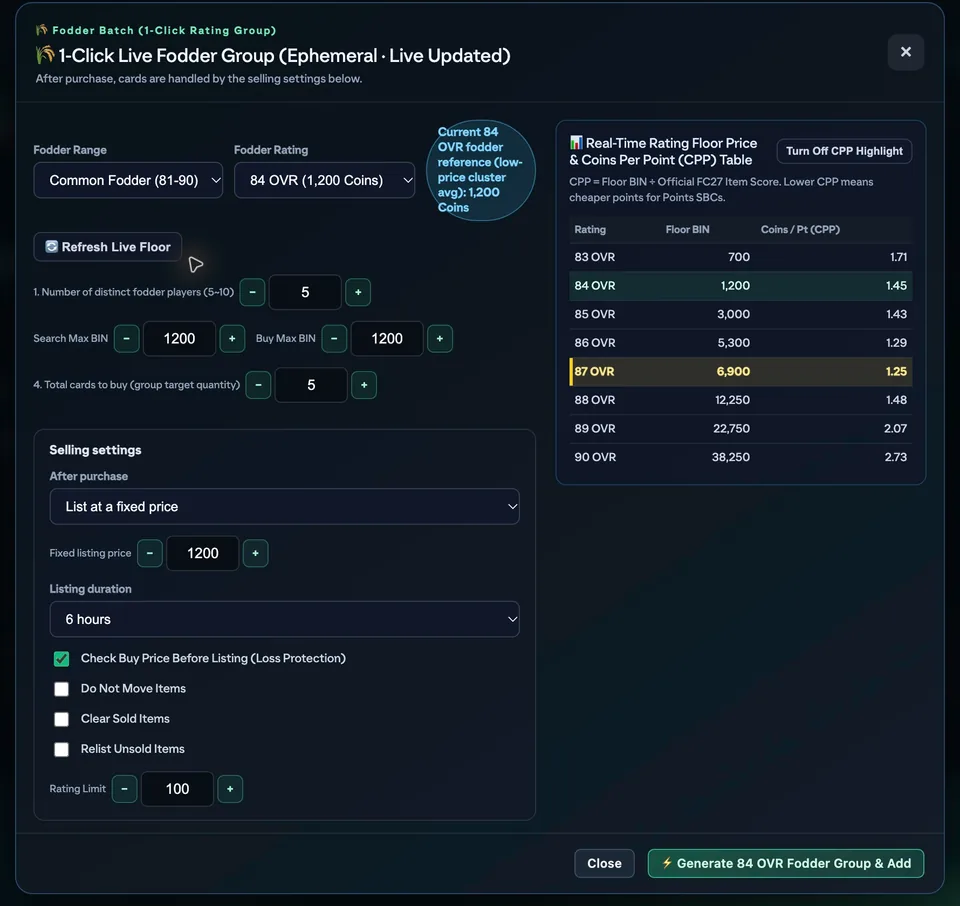Decrease Buy Max BIN value

(x=334, y=339)
